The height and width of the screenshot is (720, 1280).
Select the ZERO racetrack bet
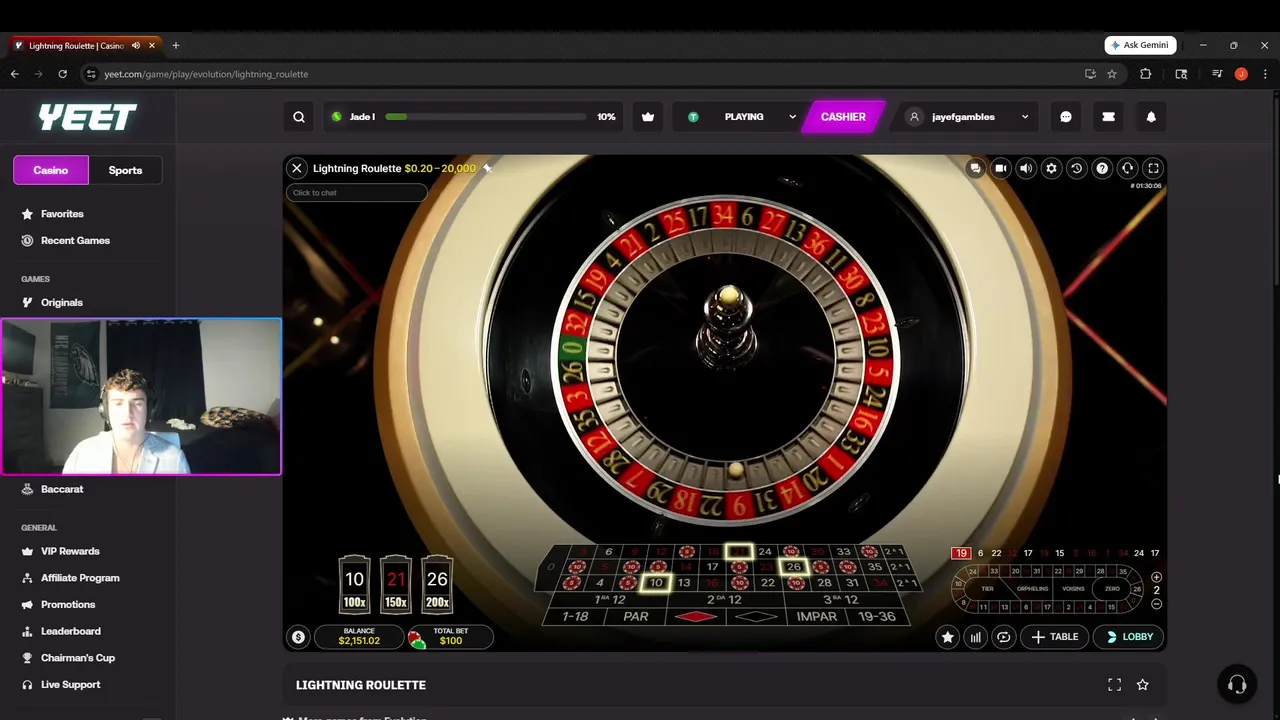pyautogui.click(x=1112, y=589)
